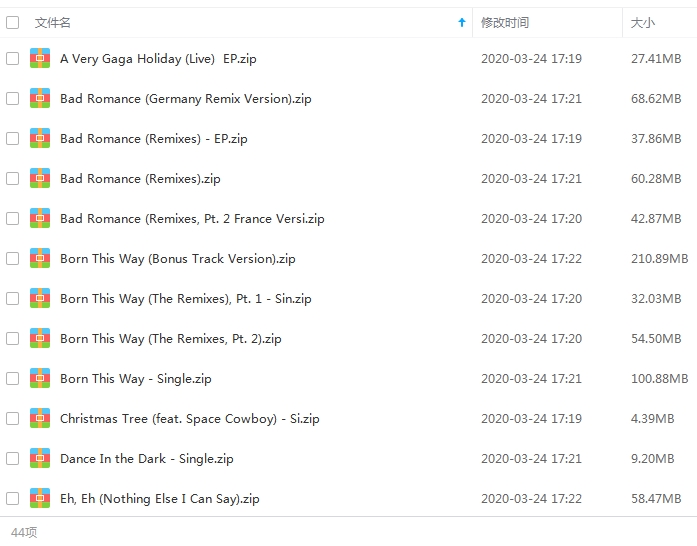Click the 44项 item count label
The height and width of the screenshot is (546, 697).
(x=24, y=532)
